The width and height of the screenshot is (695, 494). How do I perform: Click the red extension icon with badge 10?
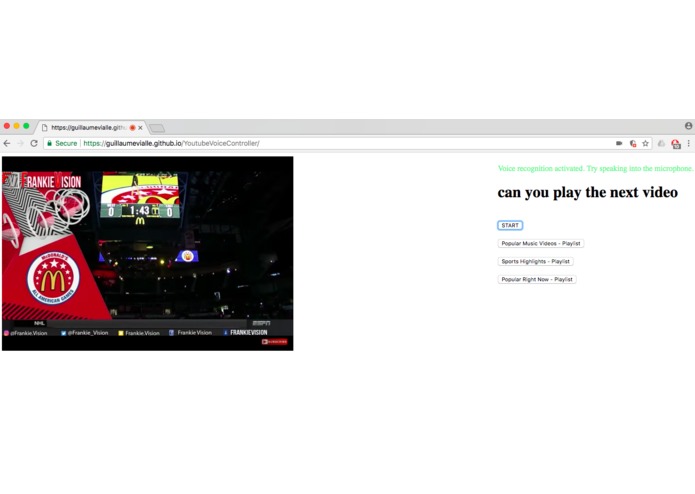click(675, 144)
